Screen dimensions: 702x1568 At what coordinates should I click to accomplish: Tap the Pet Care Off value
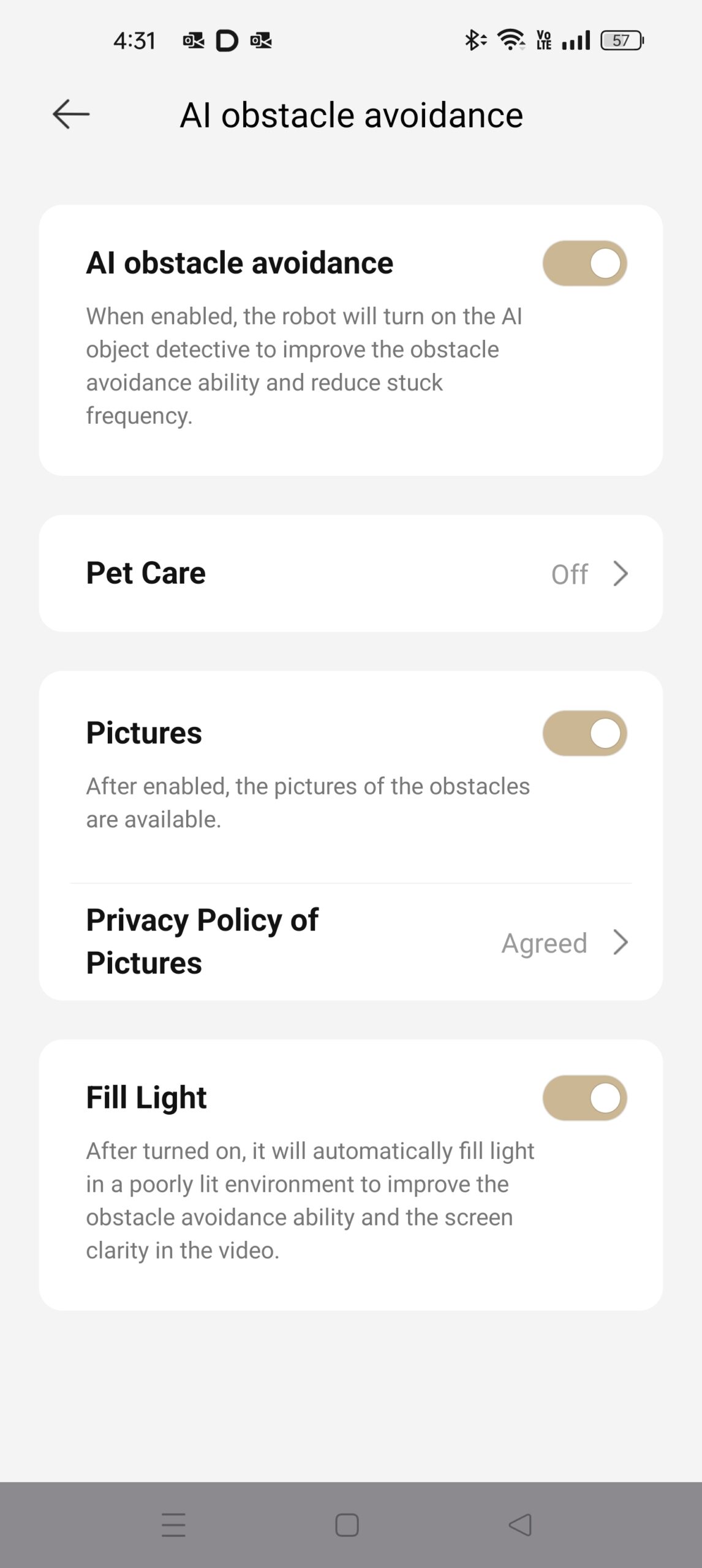[x=569, y=575]
